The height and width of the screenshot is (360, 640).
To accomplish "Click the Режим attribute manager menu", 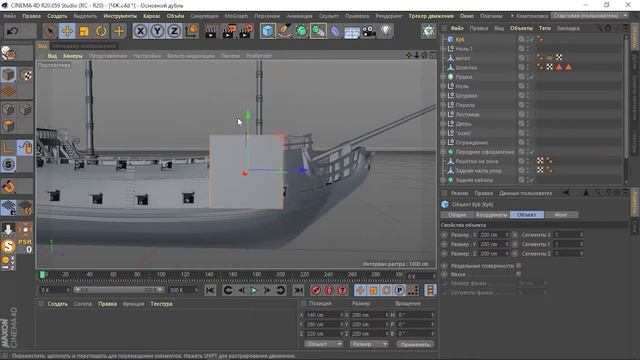I will tap(460, 193).
